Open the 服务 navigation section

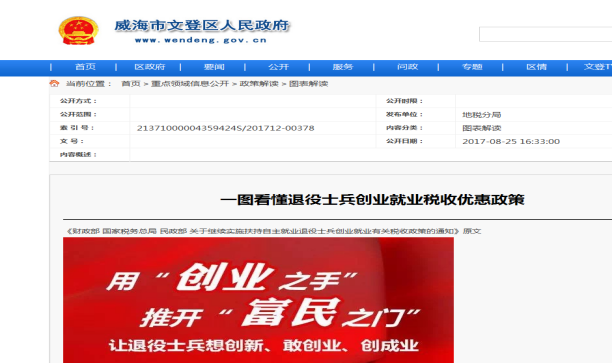(343, 67)
